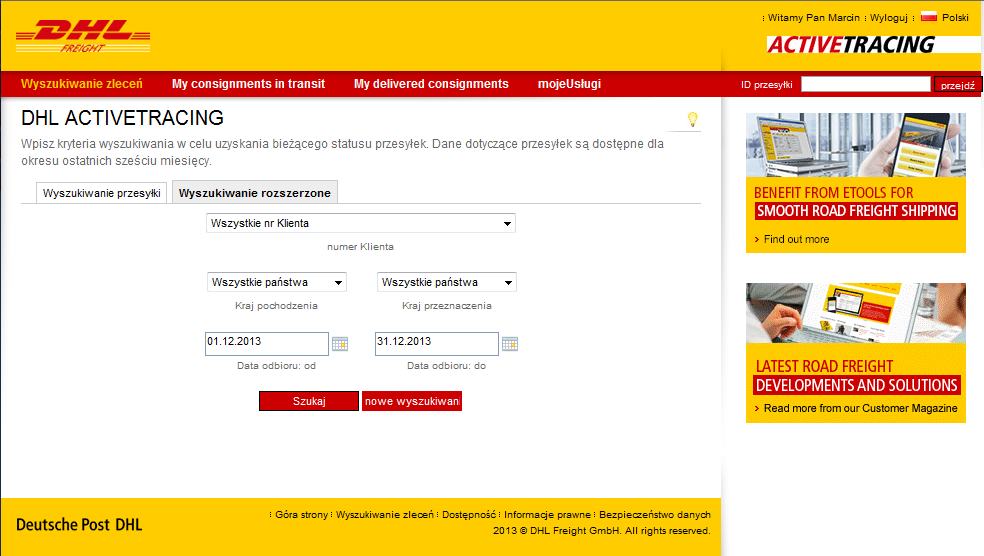Click the Data odbioru: do label

[x=446, y=365]
